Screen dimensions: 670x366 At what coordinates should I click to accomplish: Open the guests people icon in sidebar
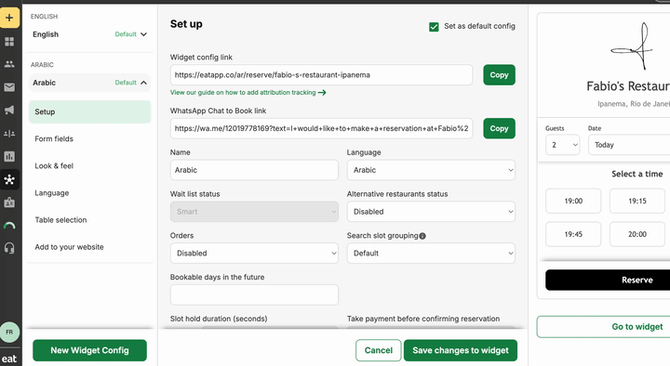pos(9,64)
